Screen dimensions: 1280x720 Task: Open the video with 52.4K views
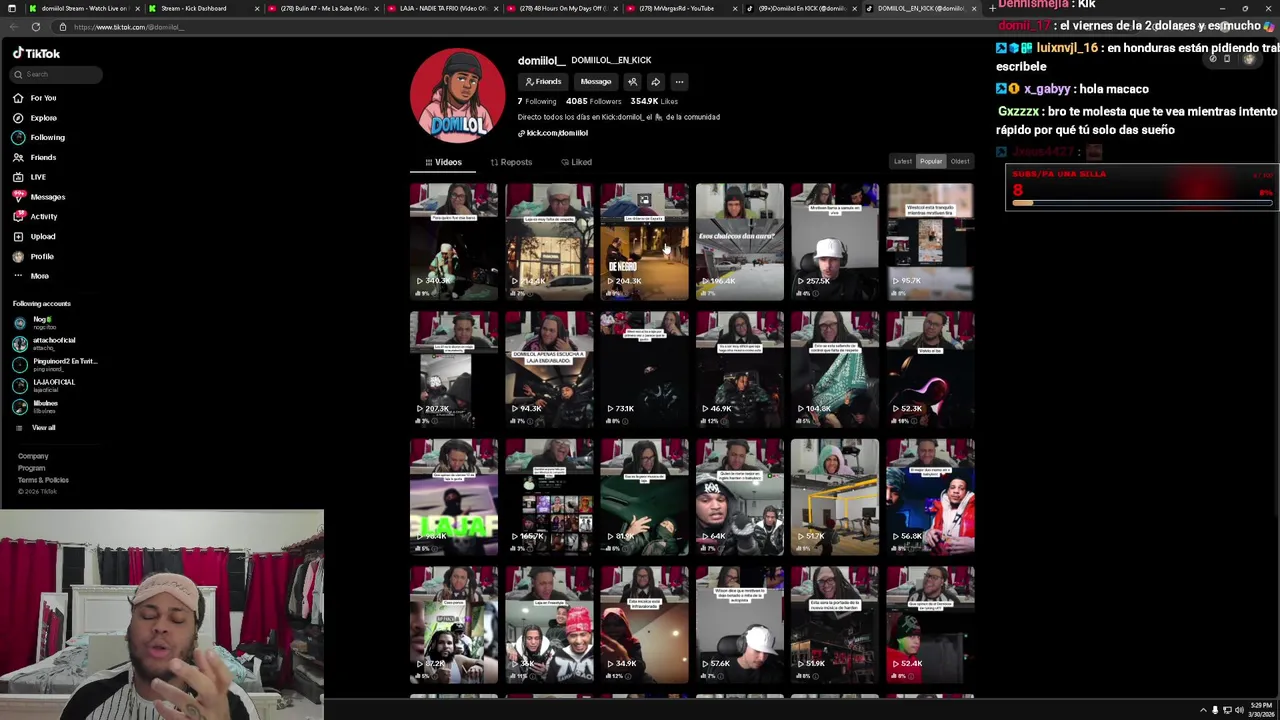pyautogui.click(x=930, y=625)
